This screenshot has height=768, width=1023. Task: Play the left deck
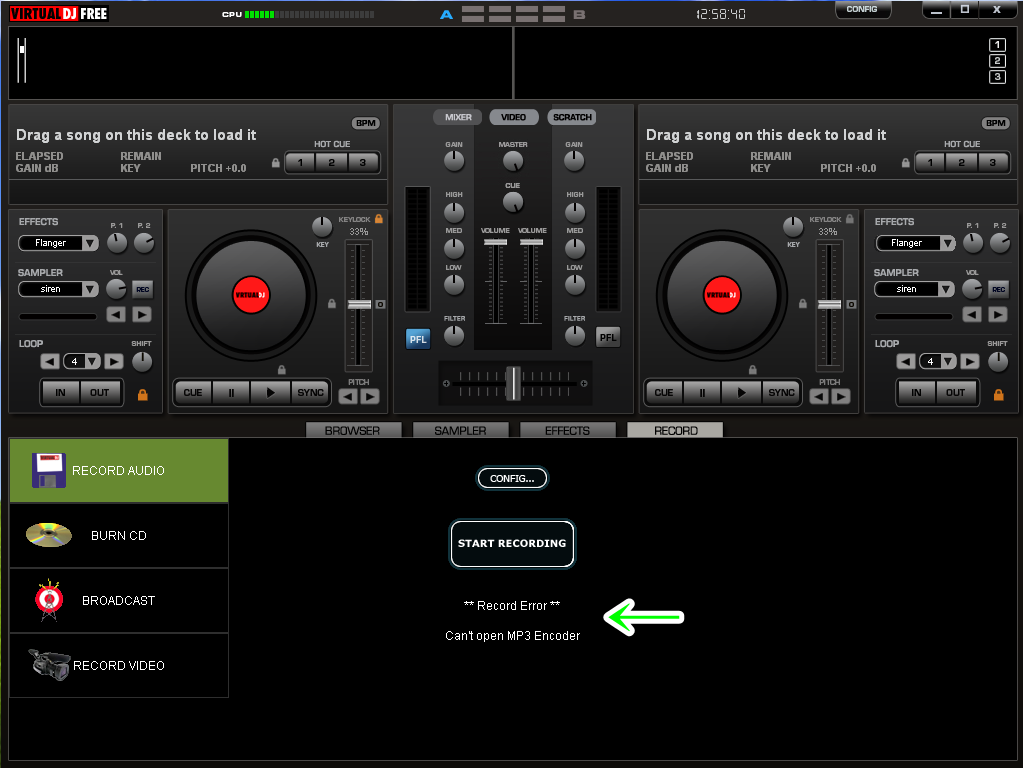[x=271, y=393]
